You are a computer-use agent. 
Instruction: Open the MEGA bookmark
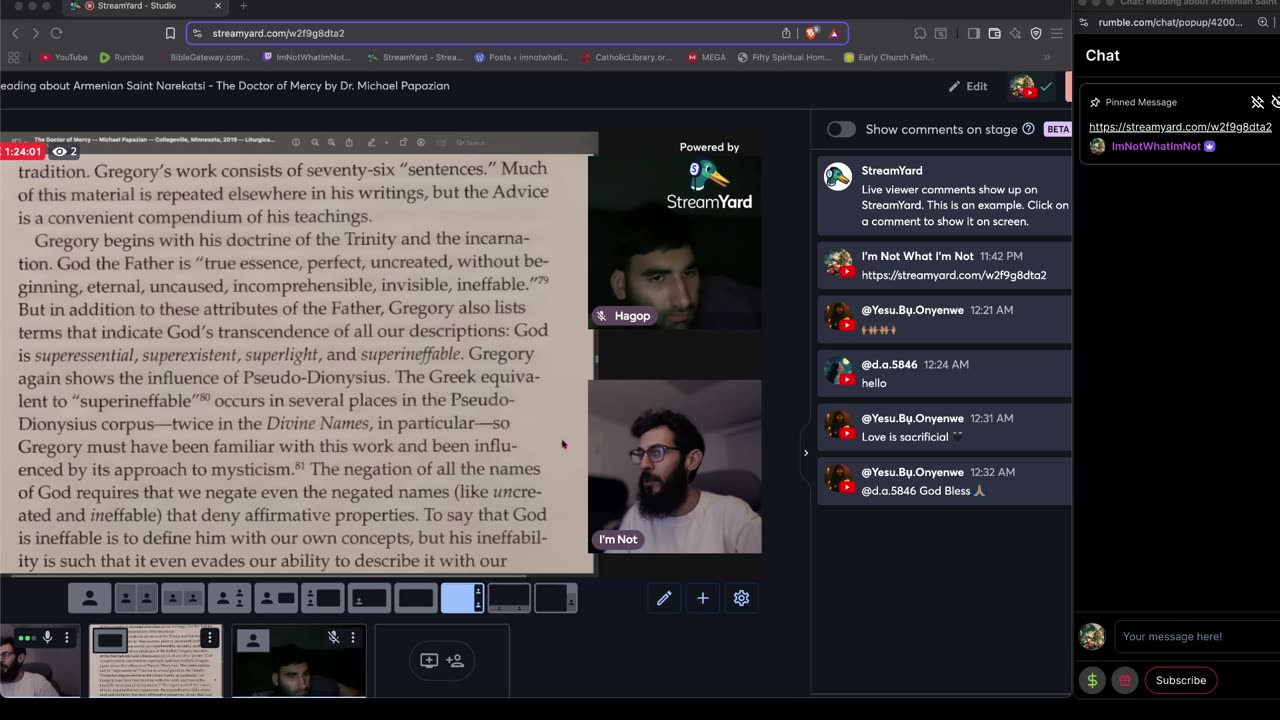[x=707, y=57]
